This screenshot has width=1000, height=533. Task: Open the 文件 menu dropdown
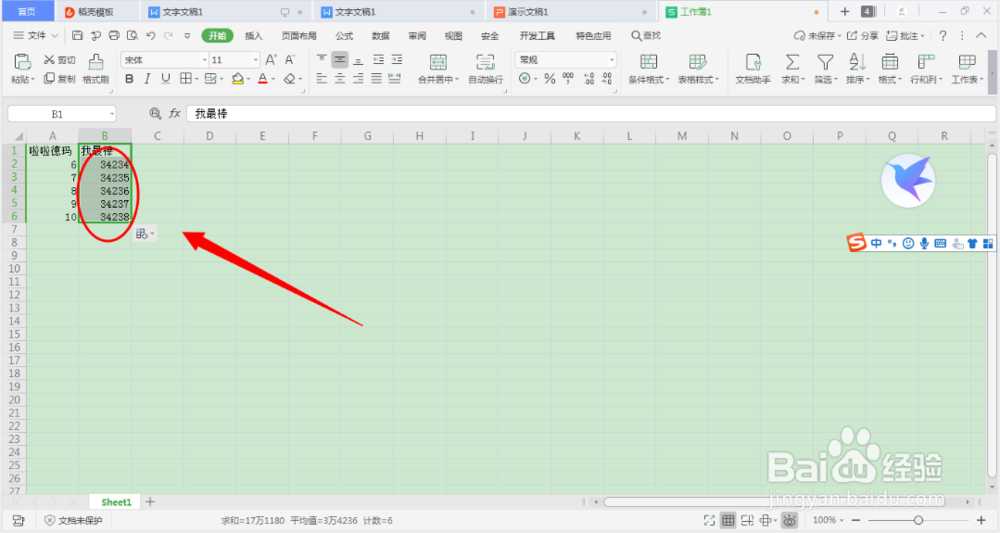pyautogui.click(x=36, y=36)
